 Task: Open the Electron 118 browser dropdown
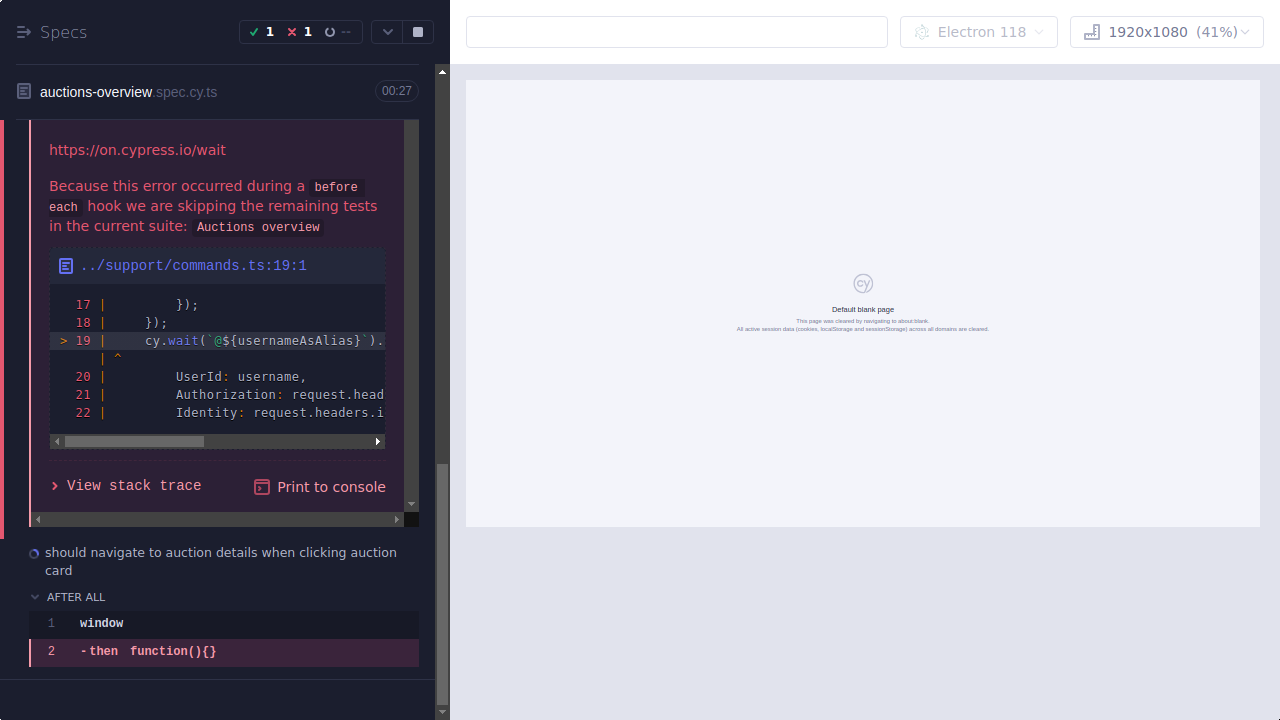(978, 31)
